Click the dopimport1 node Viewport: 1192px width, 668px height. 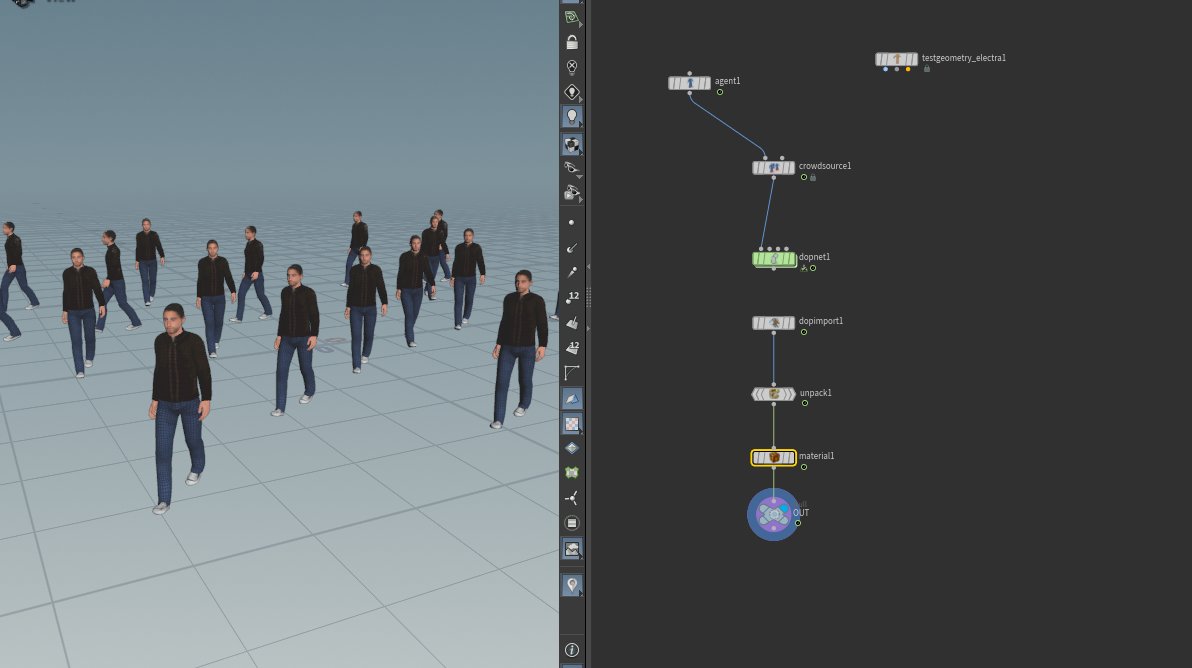click(774, 323)
